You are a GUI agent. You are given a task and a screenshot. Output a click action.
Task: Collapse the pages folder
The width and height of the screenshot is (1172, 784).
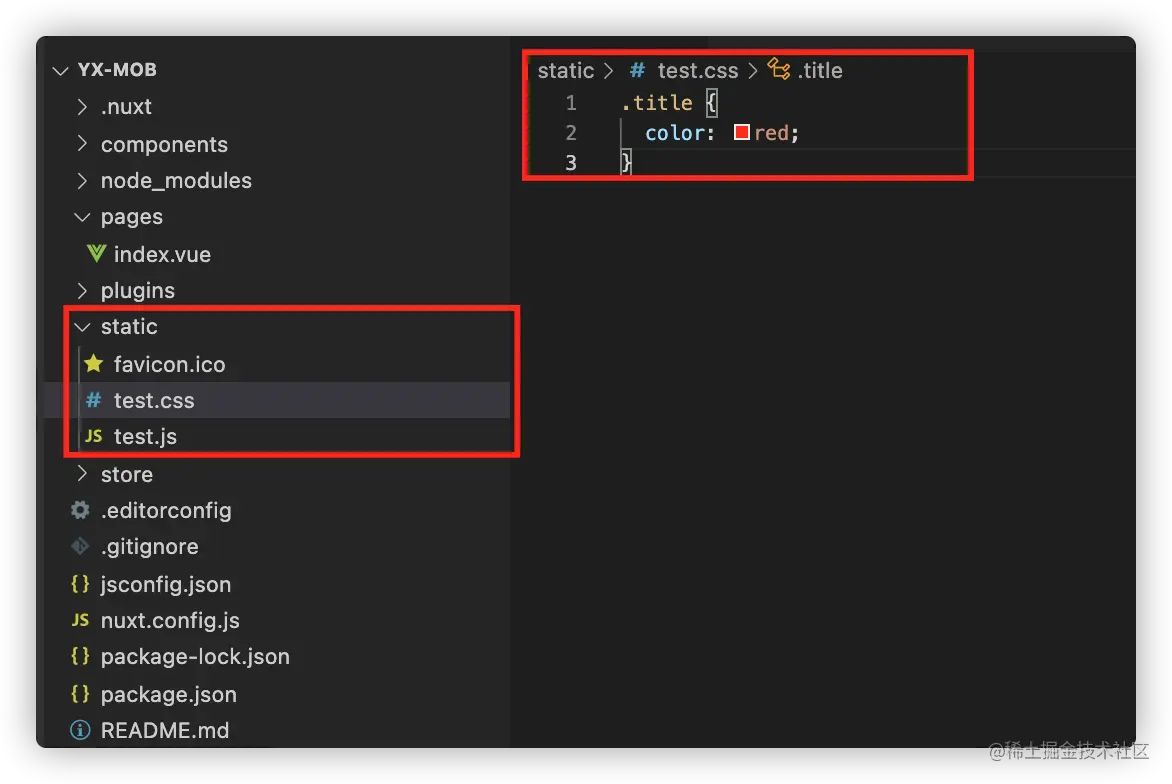coord(82,217)
